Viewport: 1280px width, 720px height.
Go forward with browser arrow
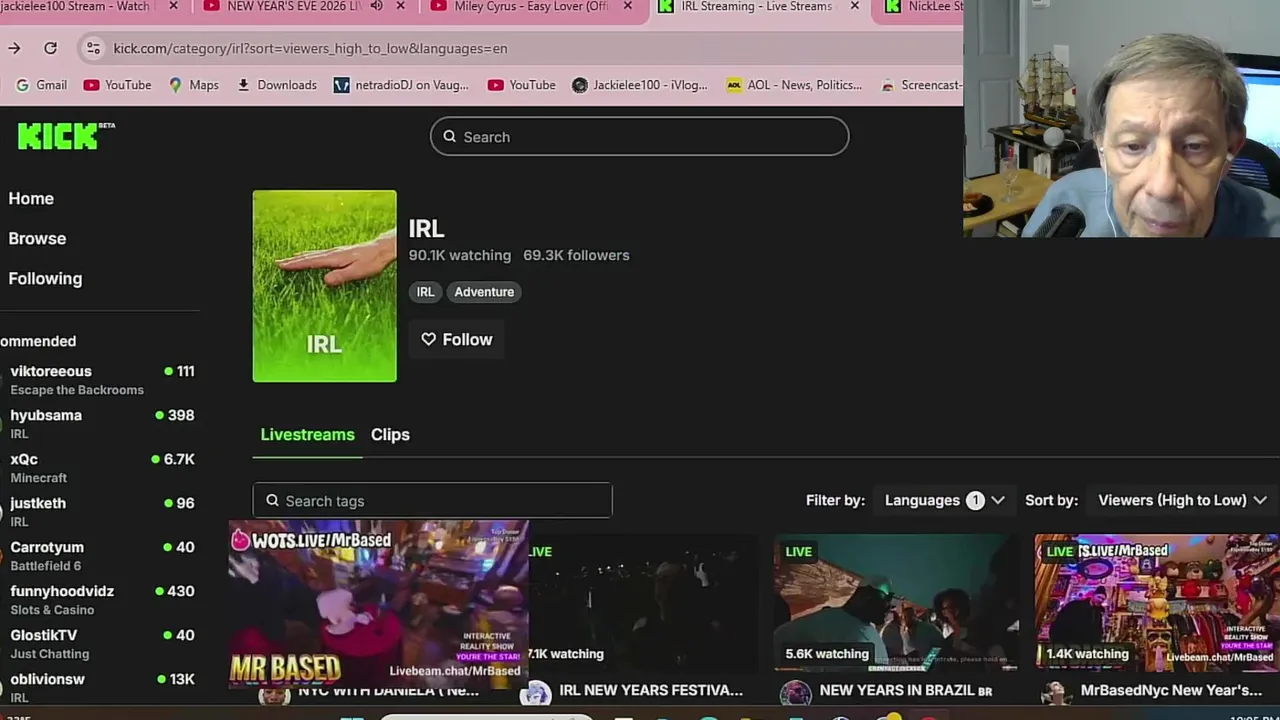coord(14,48)
